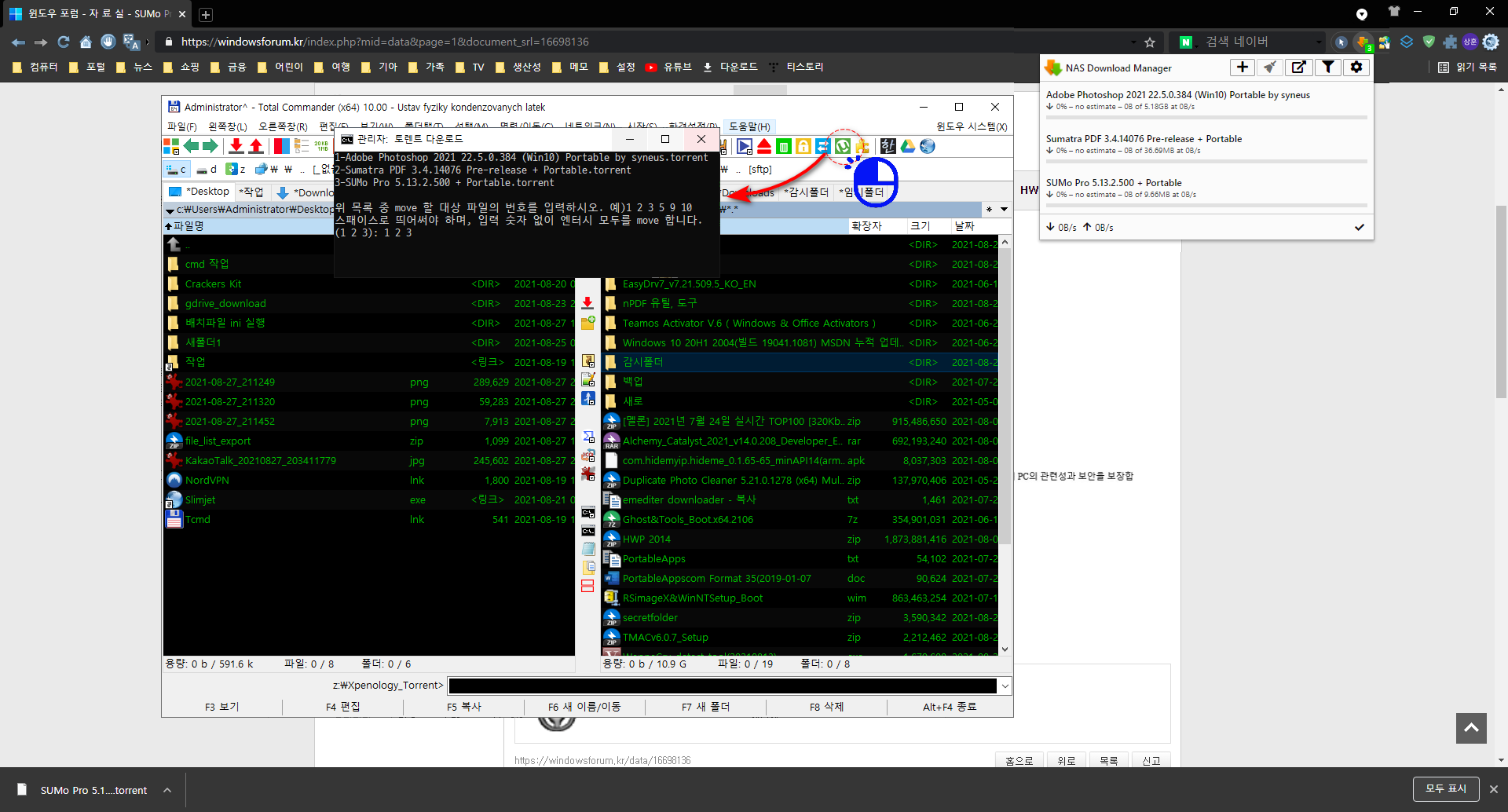Click the NAS Download Manager extension icon
This screenshot has width=1508, height=812.
(1363, 42)
